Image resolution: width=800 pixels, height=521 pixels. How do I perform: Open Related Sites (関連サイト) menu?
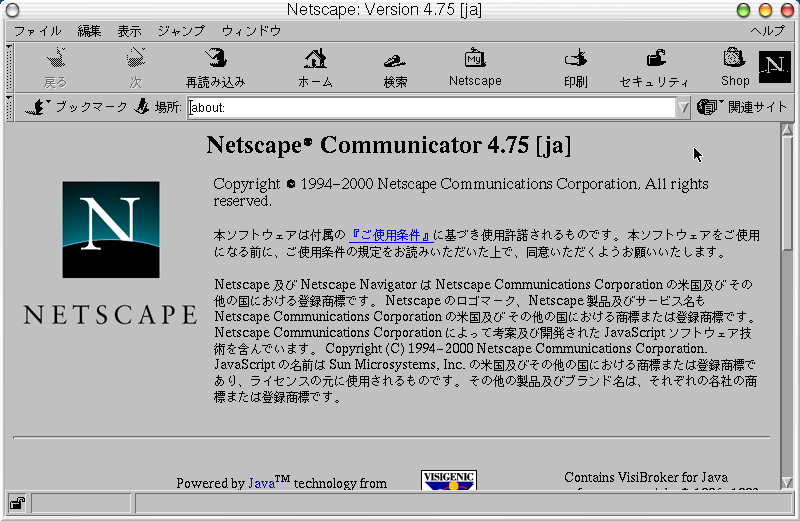coord(742,107)
